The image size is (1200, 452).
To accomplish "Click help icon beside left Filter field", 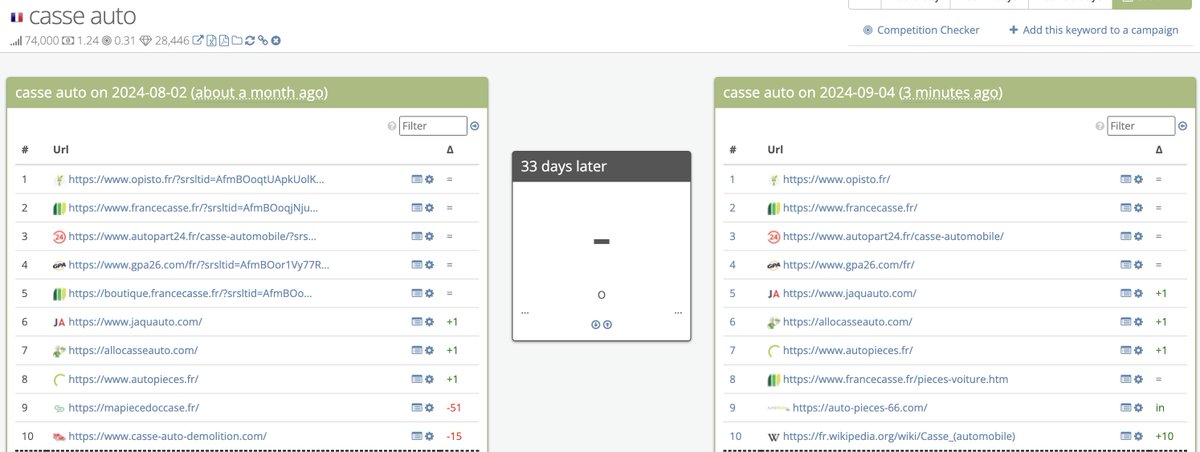I will pyautogui.click(x=391, y=126).
